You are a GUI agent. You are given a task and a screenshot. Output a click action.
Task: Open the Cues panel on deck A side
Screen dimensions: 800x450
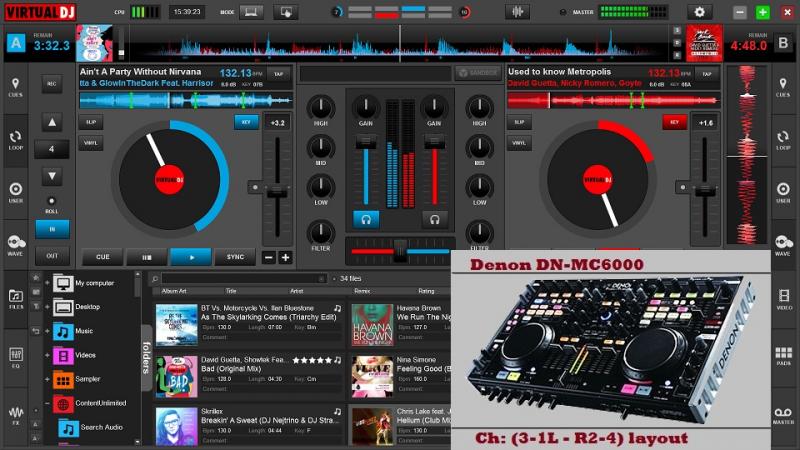pyautogui.click(x=15, y=88)
